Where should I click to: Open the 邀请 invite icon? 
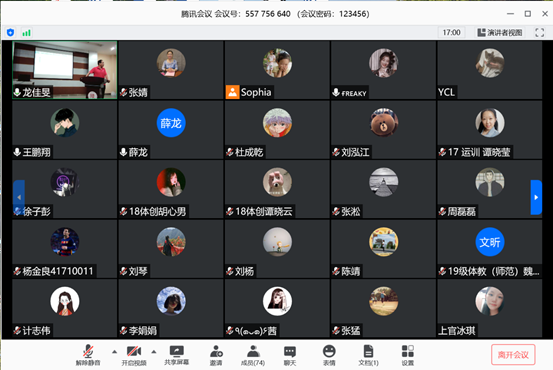point(216,355)
